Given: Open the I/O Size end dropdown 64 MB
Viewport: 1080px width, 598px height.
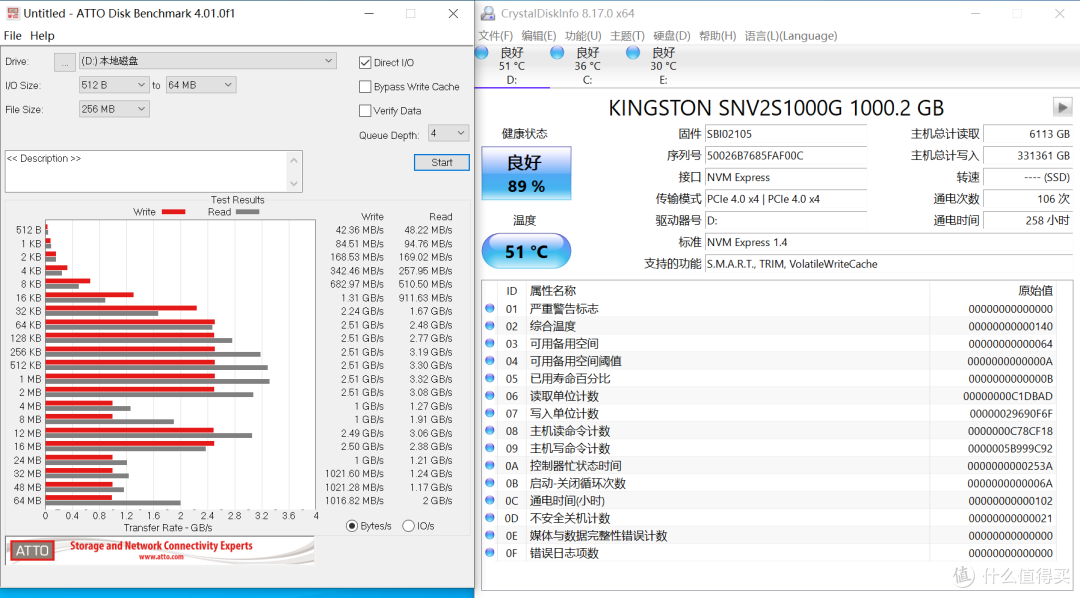Looking at the screenshot, I should 201,85.
